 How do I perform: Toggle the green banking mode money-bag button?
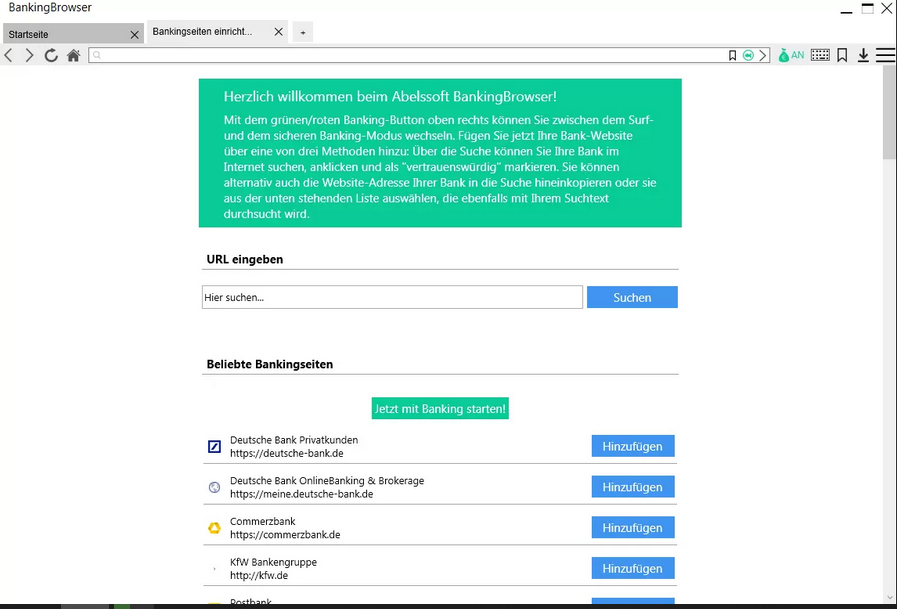[791, 55]
